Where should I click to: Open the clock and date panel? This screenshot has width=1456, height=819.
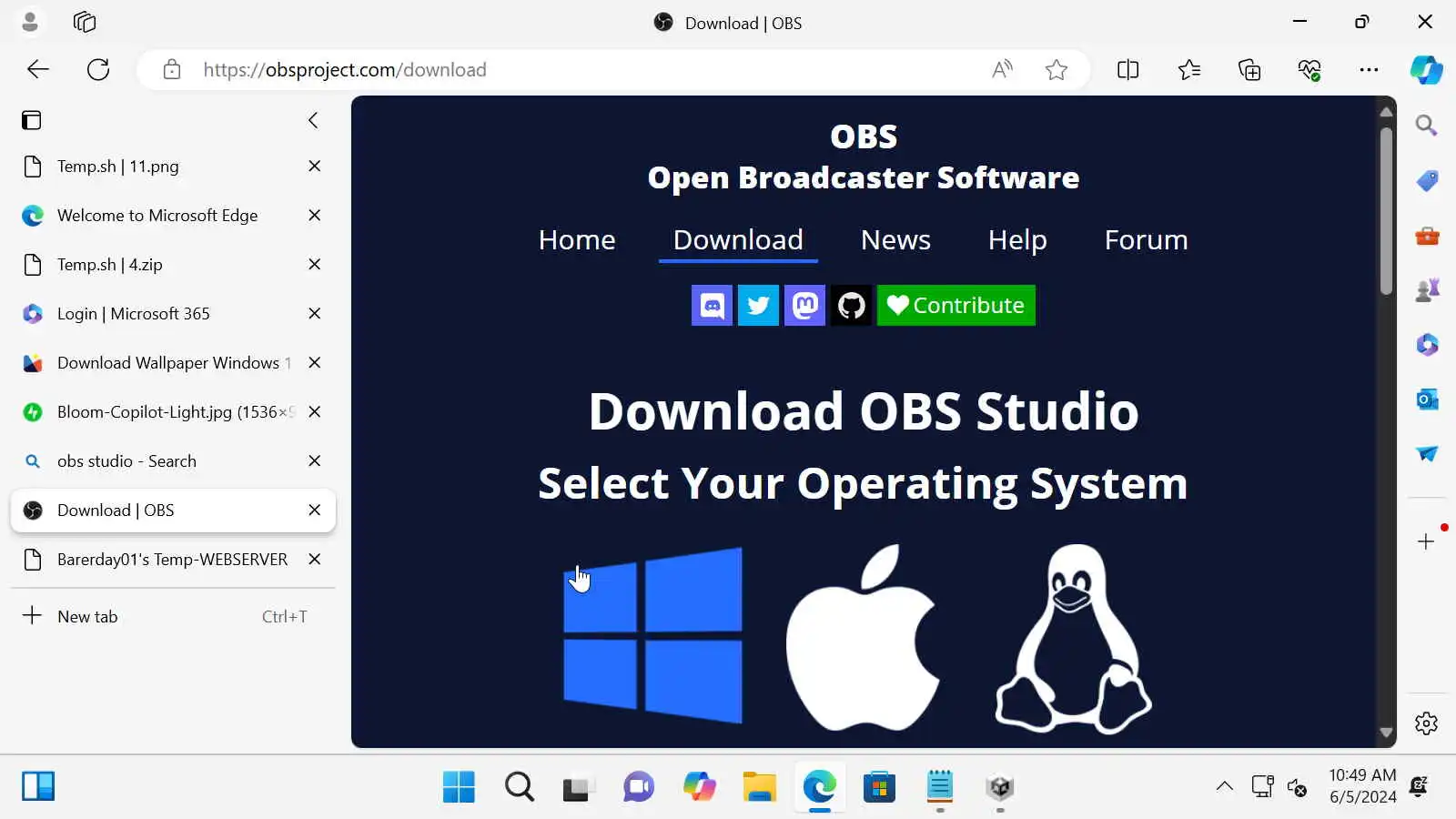(x=1362, y=786)
